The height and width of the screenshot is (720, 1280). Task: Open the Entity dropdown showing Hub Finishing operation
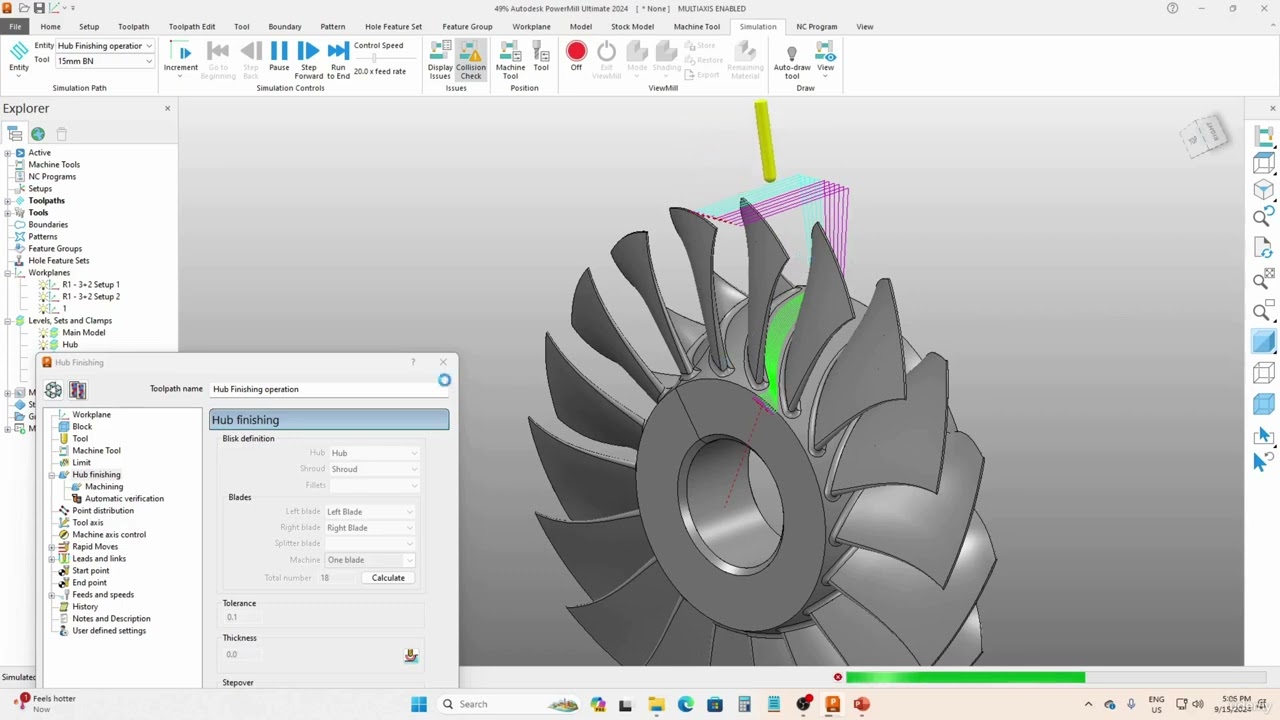pos(105,46)
